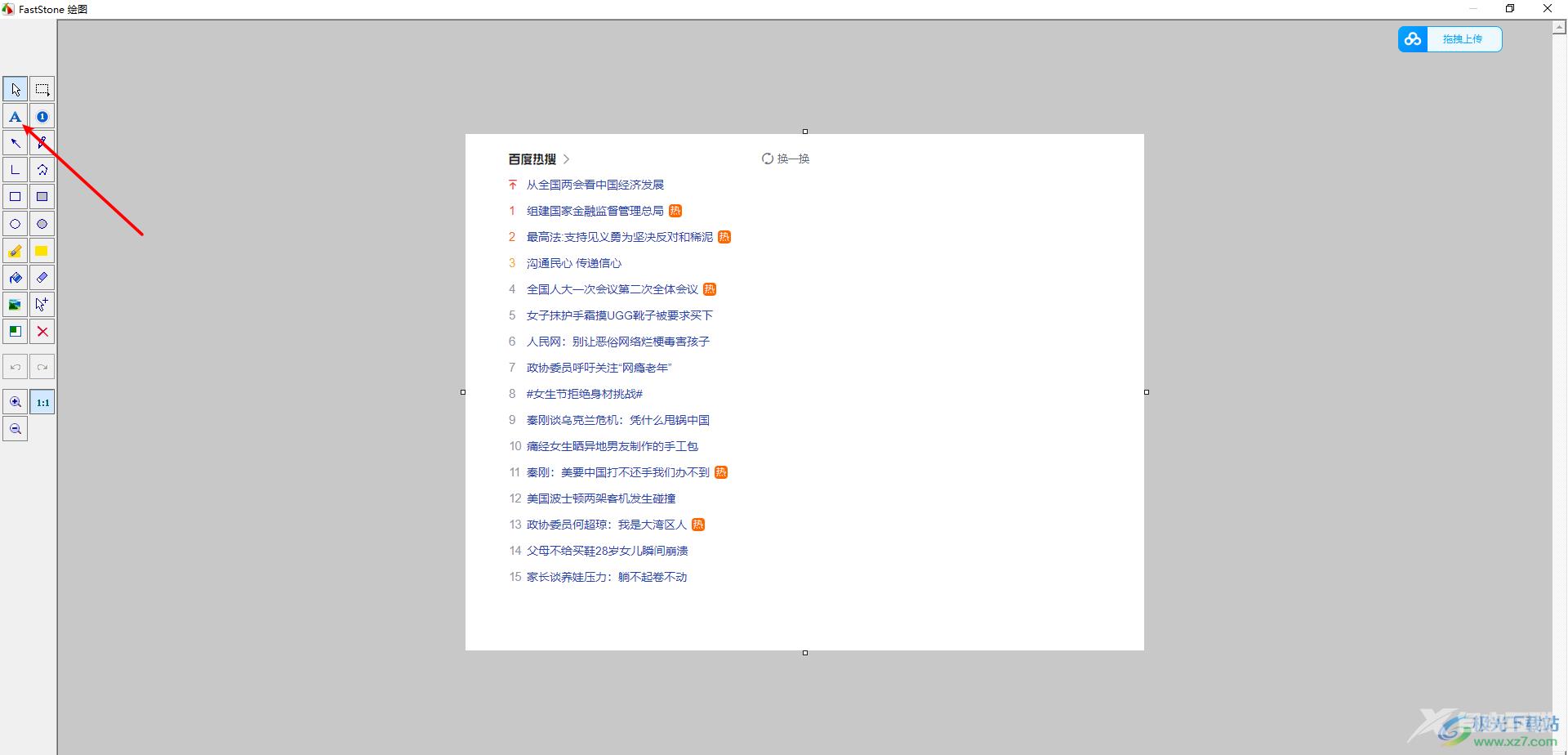Click the 父母不给买鞋28岁女儿瞬间崩溃 entry

[x=608, y=551]
